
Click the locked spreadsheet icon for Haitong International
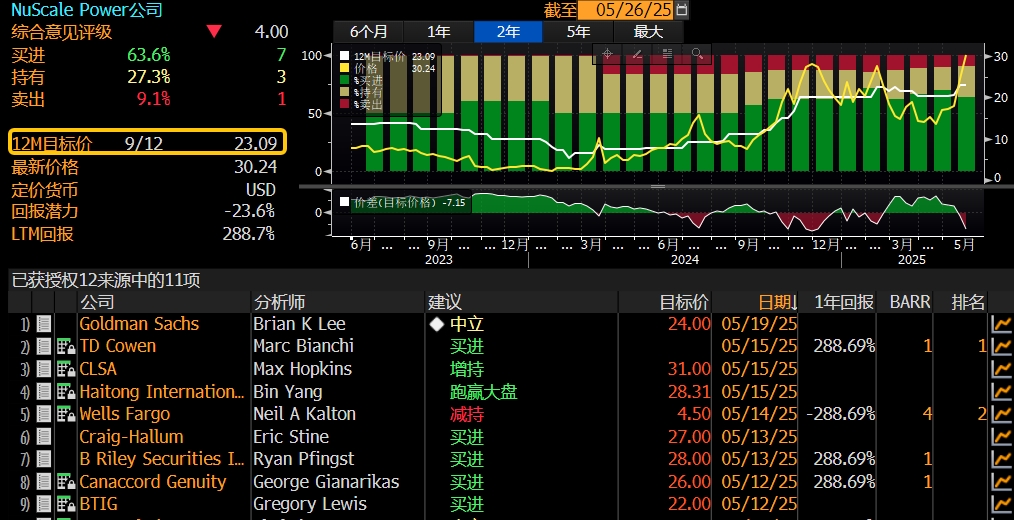point(66,392)
